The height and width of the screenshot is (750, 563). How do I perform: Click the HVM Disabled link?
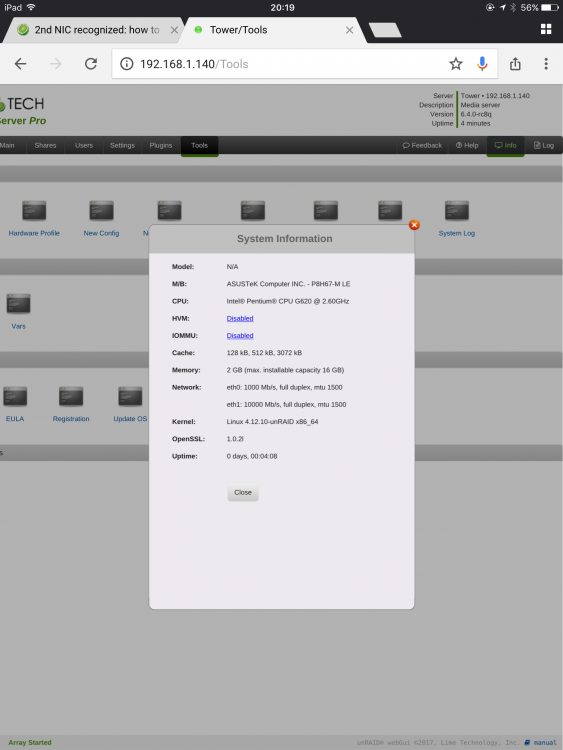point(240,319)
